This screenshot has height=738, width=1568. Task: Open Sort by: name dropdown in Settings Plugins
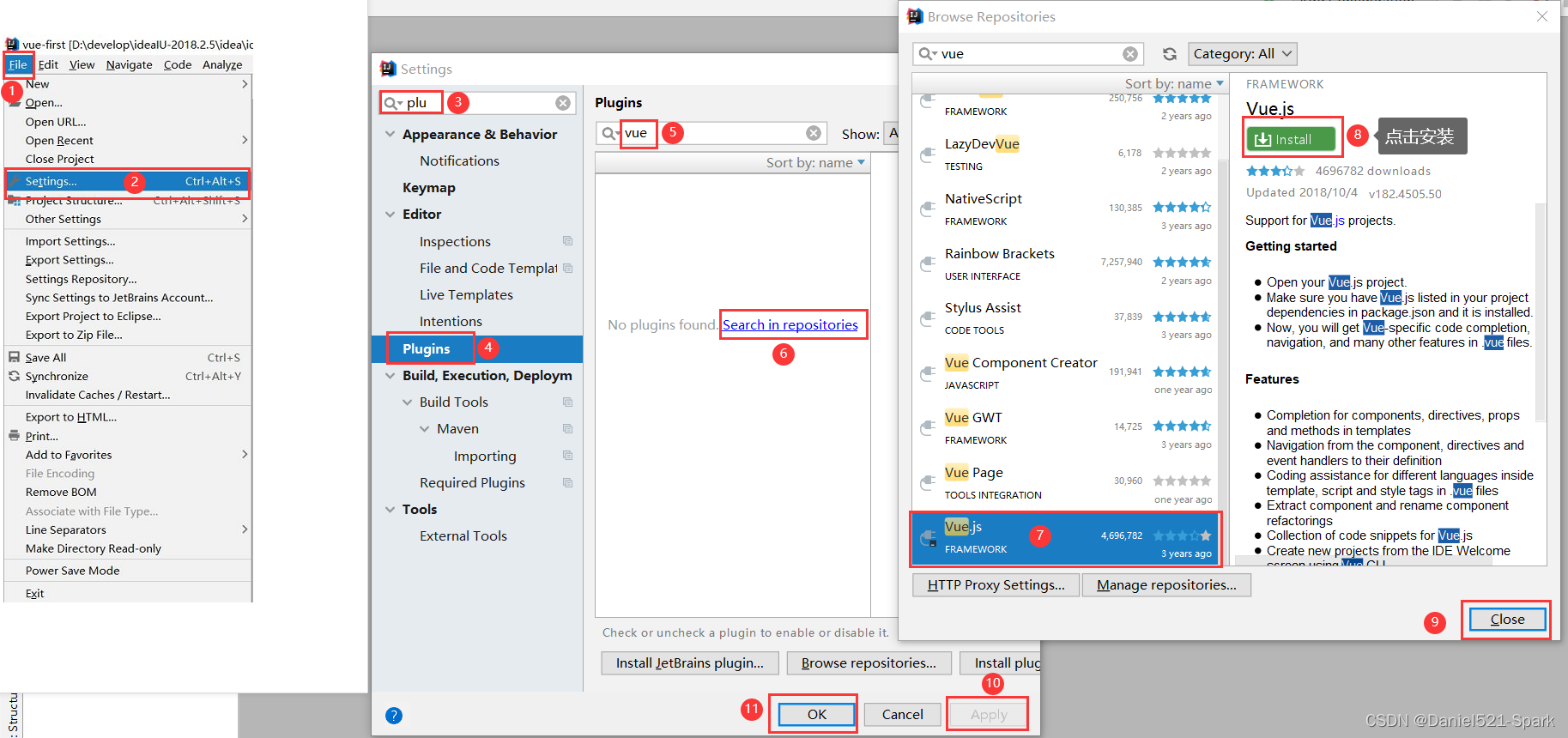(x=815, y=162)
